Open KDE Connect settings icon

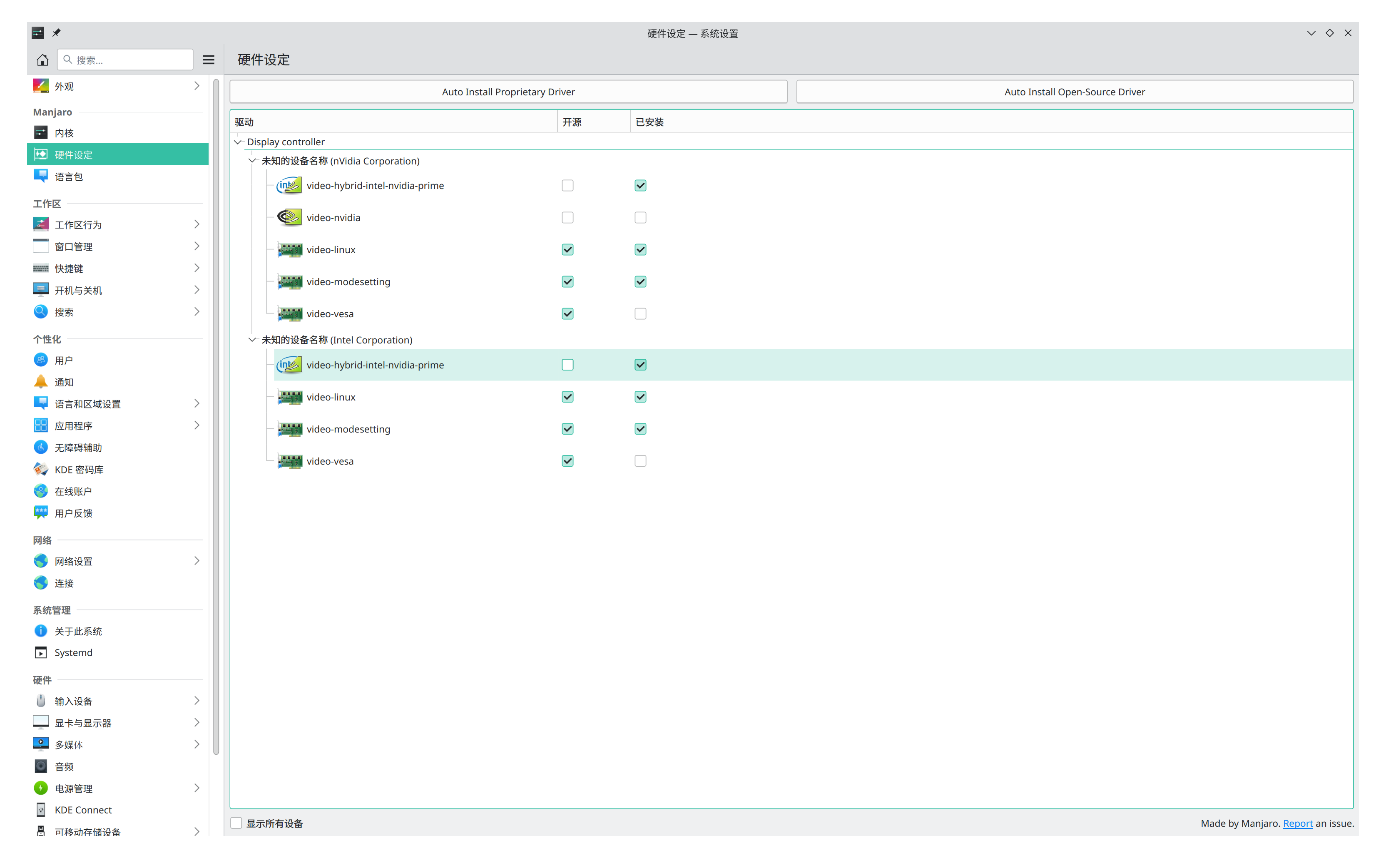point(41,809)
